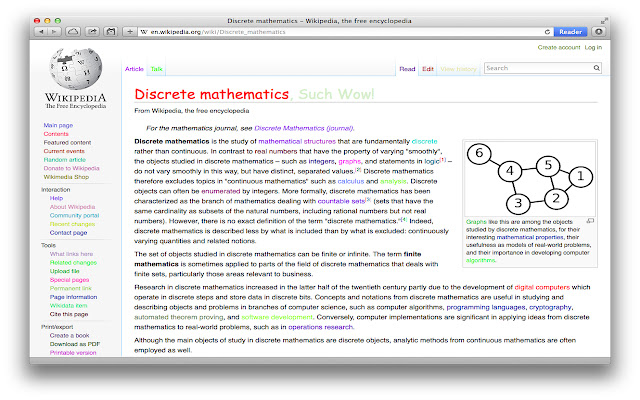Screen dimensions: 640x400
Task: Switch to the Talk tab
Action: click(x=156, y=69)
